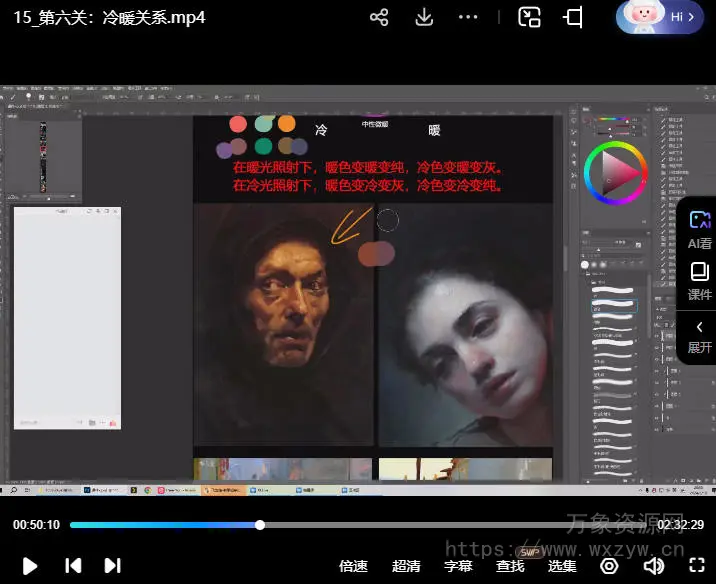Viewport: 716px width, 584px height.
Task: Click the circular target icon beside 选集
Action: [x=609, y=565]
